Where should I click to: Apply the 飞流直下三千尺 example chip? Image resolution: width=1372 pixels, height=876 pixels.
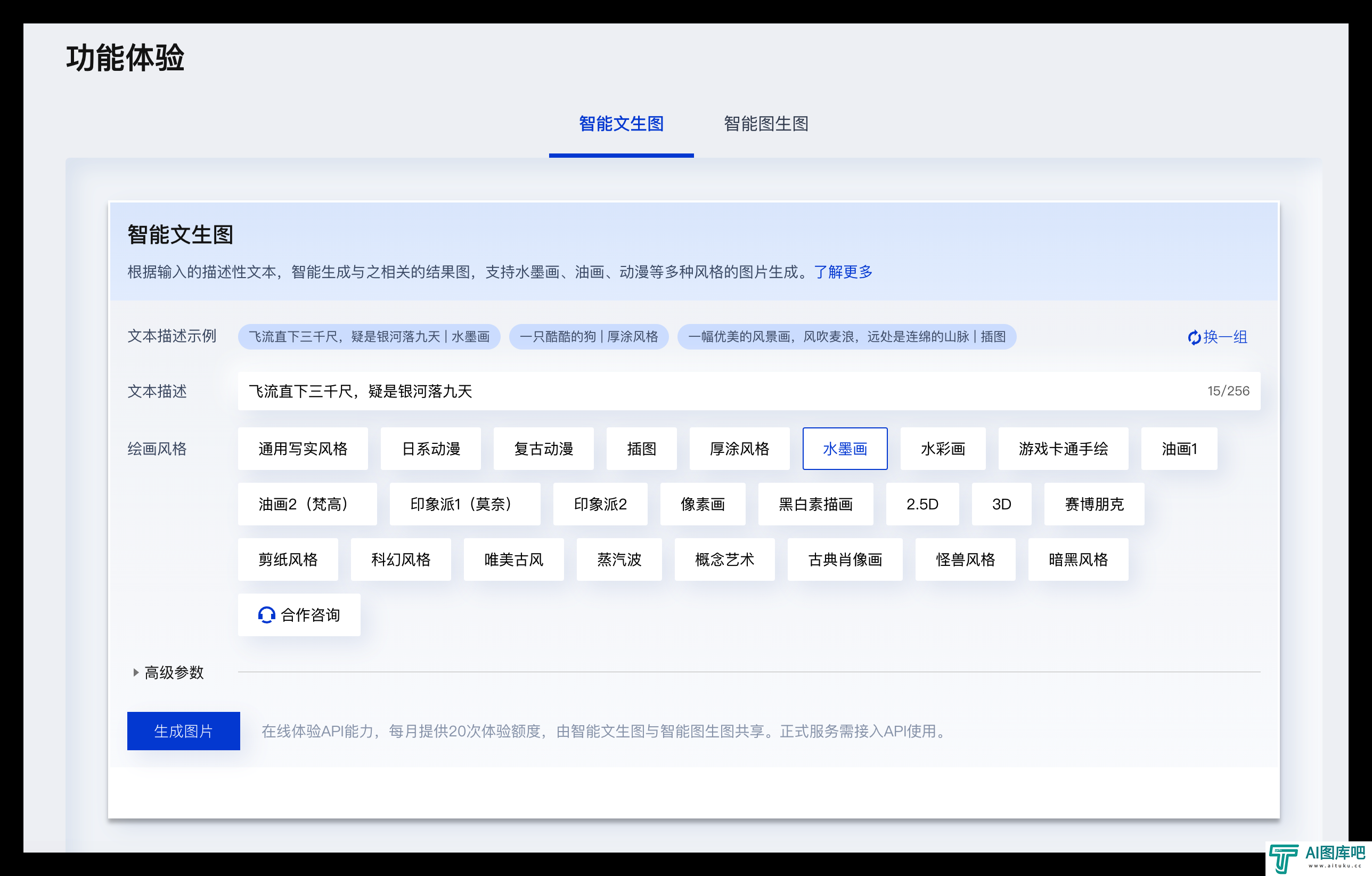coord(369,337)
